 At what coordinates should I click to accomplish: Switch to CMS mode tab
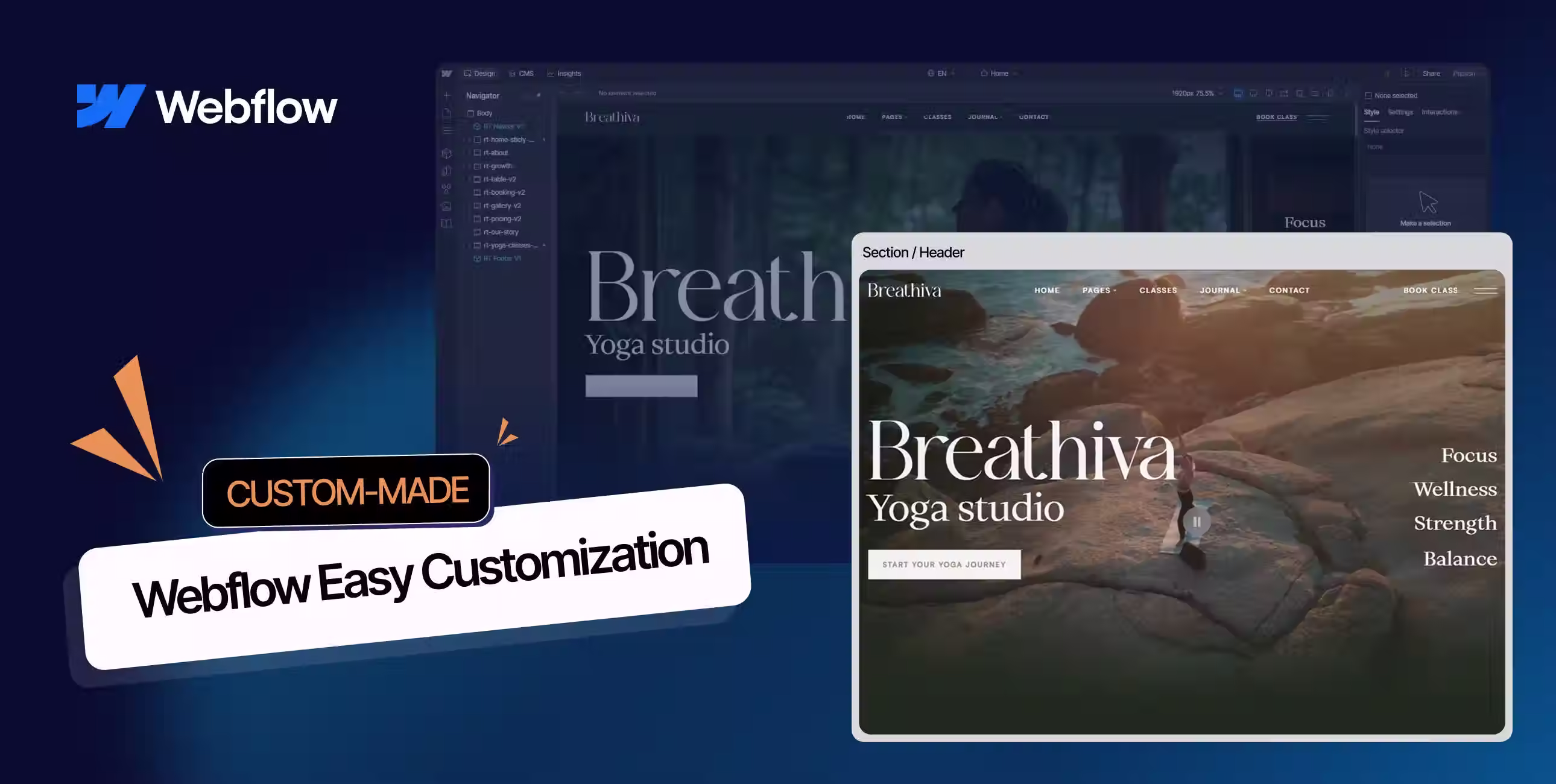point(521,74)
